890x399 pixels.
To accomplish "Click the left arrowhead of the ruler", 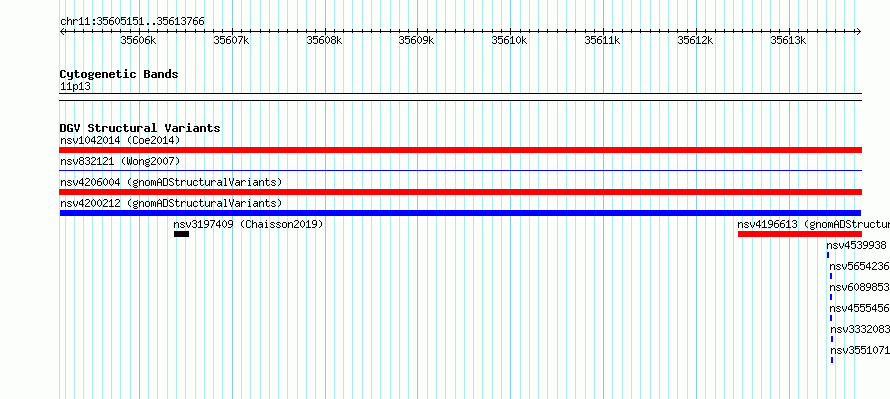I will click(62, 32).
